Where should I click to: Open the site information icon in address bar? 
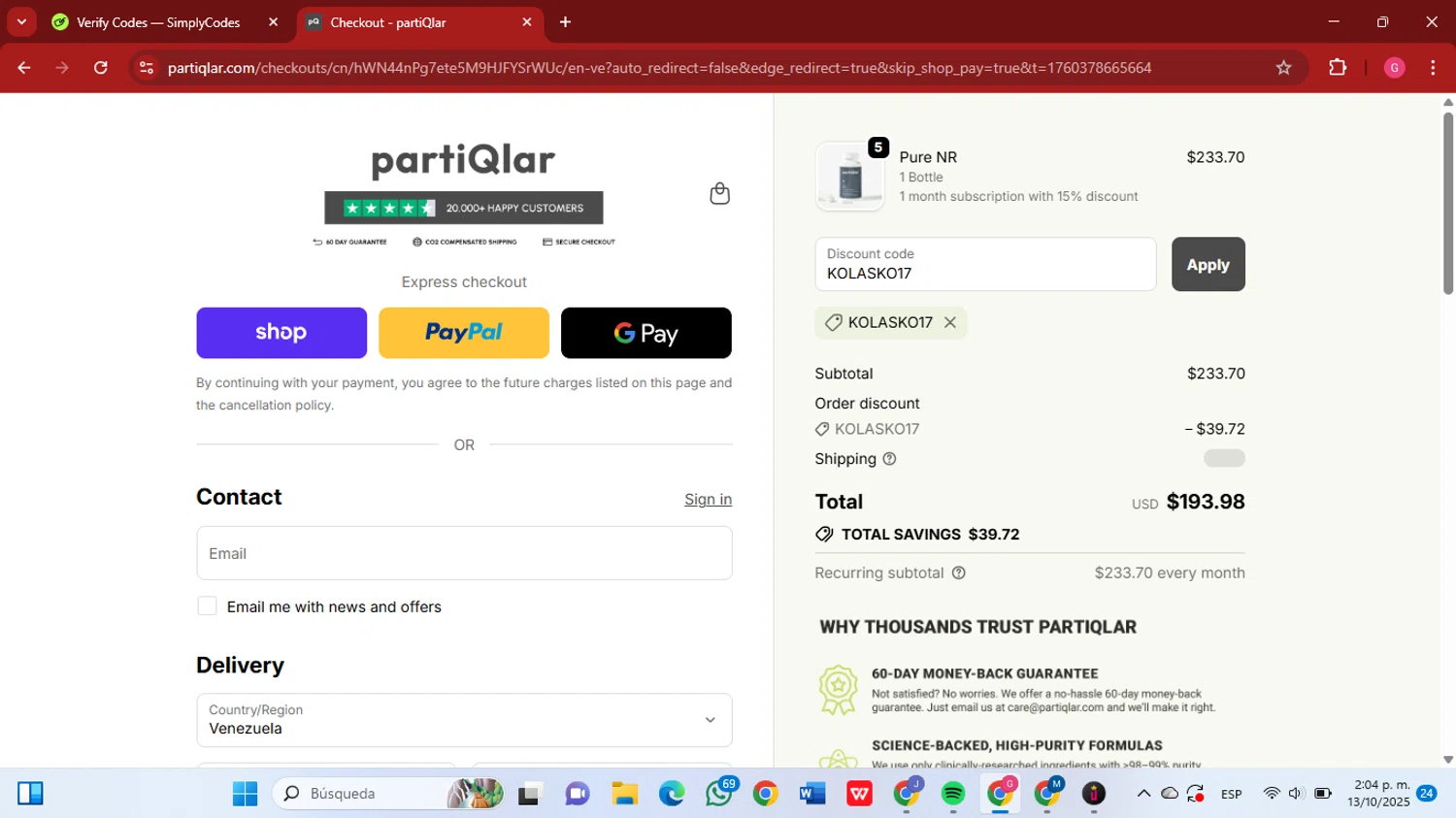[147, 68]
